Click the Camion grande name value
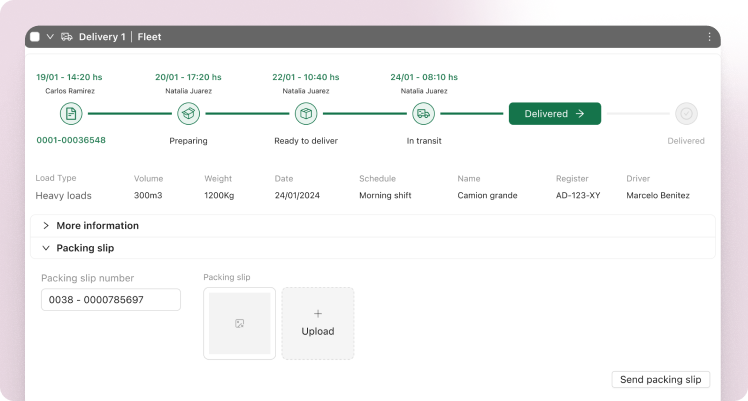The width and height of the screenshot is (748, 401). (x=487, y=195)
